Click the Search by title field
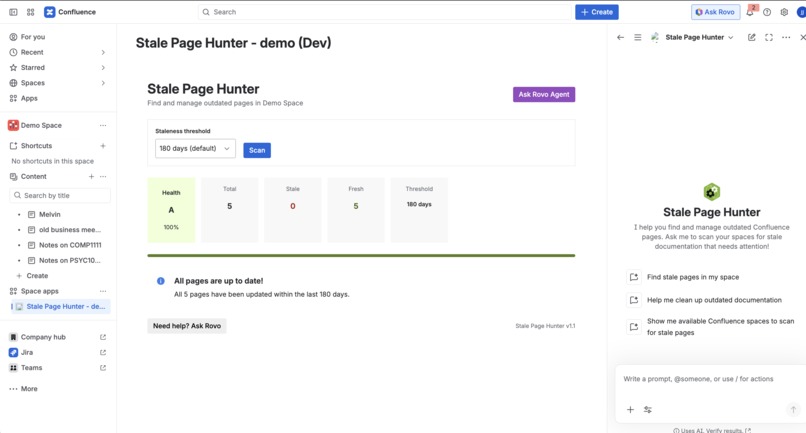 tap(60, 195)
